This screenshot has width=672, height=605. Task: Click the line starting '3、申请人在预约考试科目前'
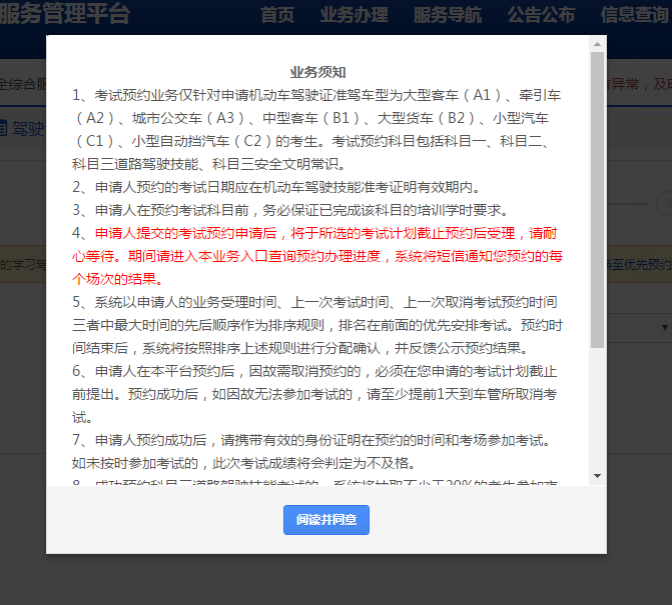pyautogui.click(x=290, y=210)
